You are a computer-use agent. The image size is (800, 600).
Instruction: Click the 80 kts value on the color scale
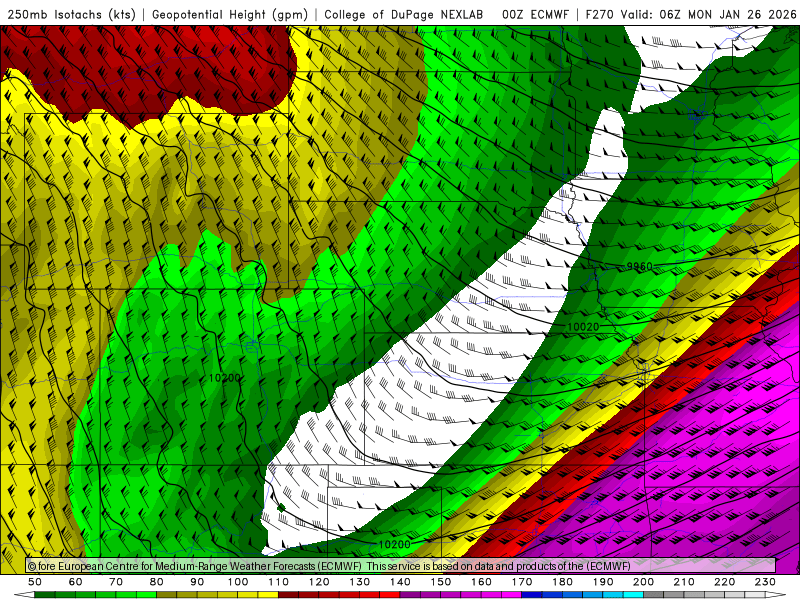(x=157, y=582)
